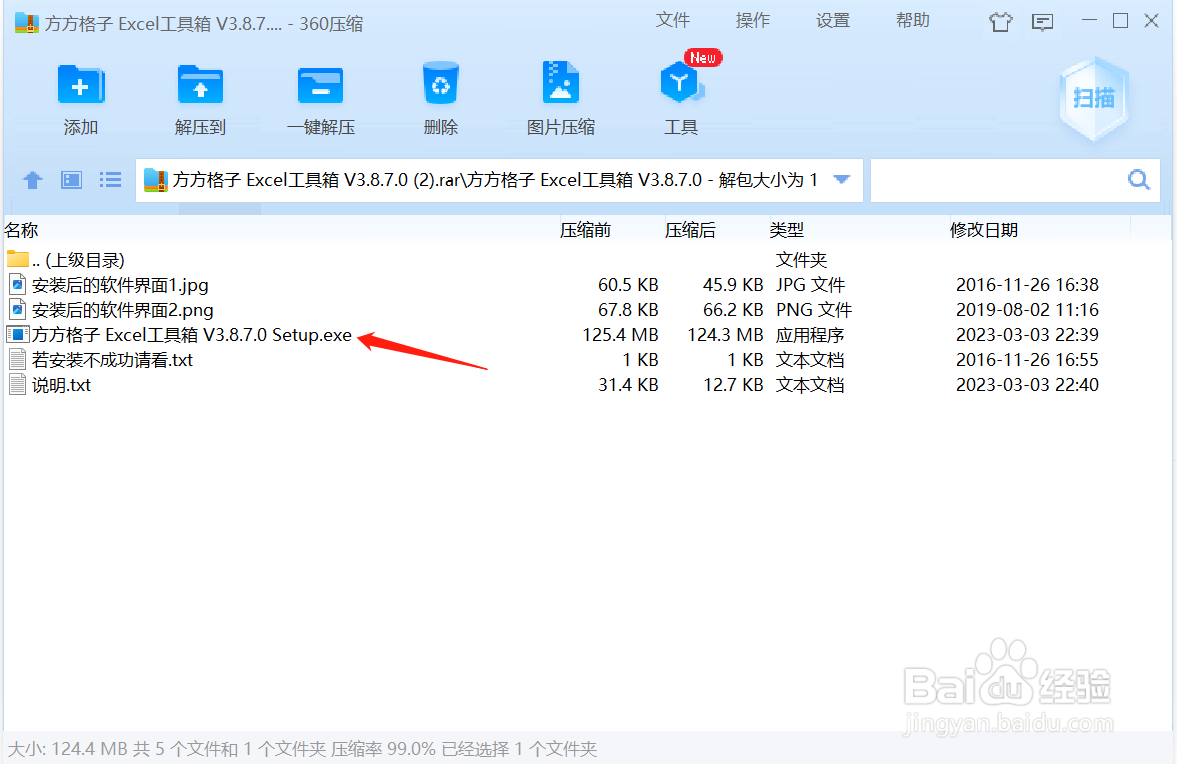Minimize the 360压缩 window

pos(1089,21)
